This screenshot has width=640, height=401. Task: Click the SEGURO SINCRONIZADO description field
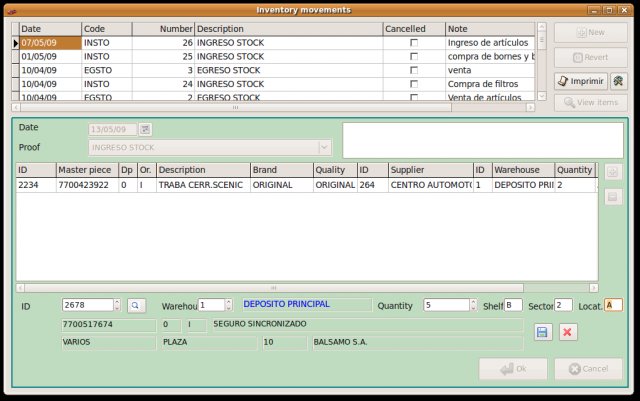pyautogui.click(x=367, y=325)
